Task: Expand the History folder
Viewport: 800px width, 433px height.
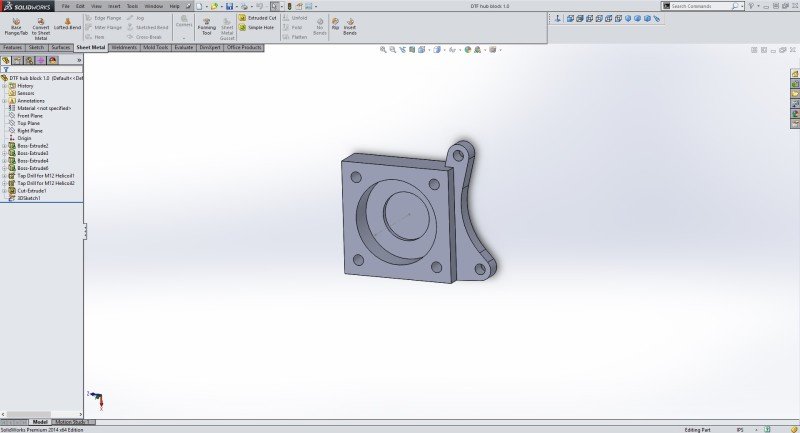Action: pos(5,86)
